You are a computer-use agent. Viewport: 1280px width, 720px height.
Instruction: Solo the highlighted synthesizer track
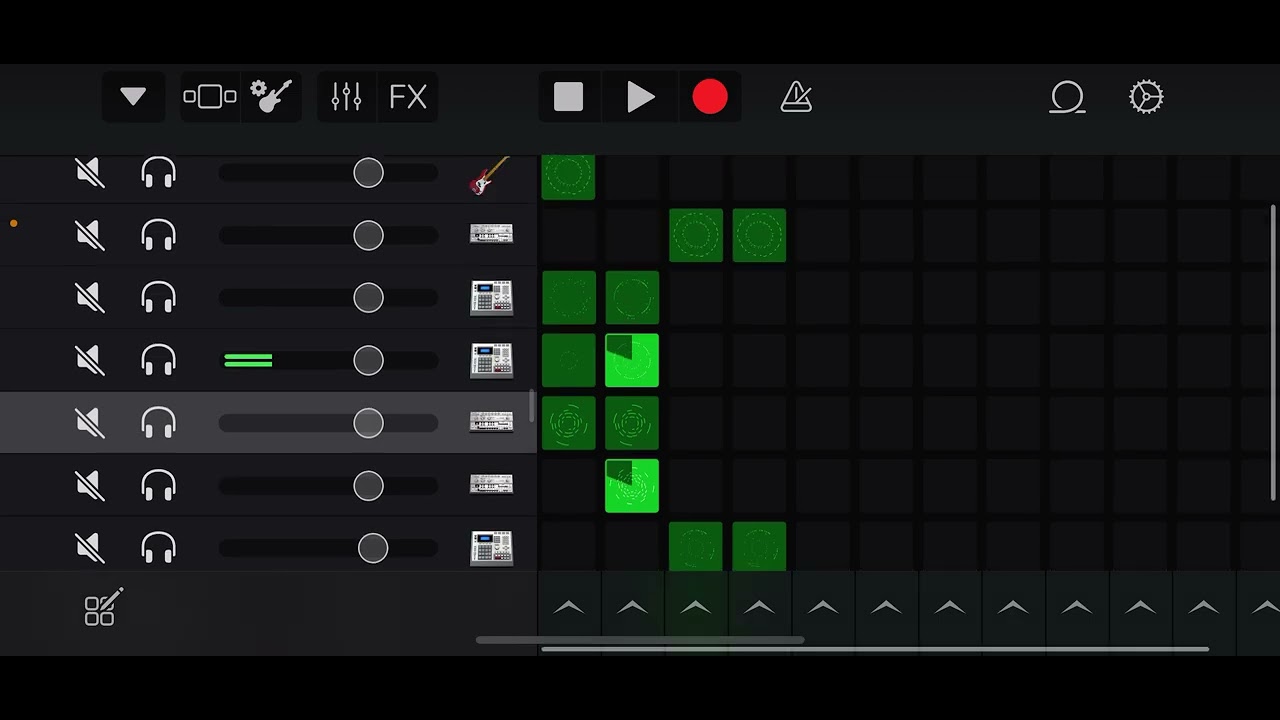point(159,423)
